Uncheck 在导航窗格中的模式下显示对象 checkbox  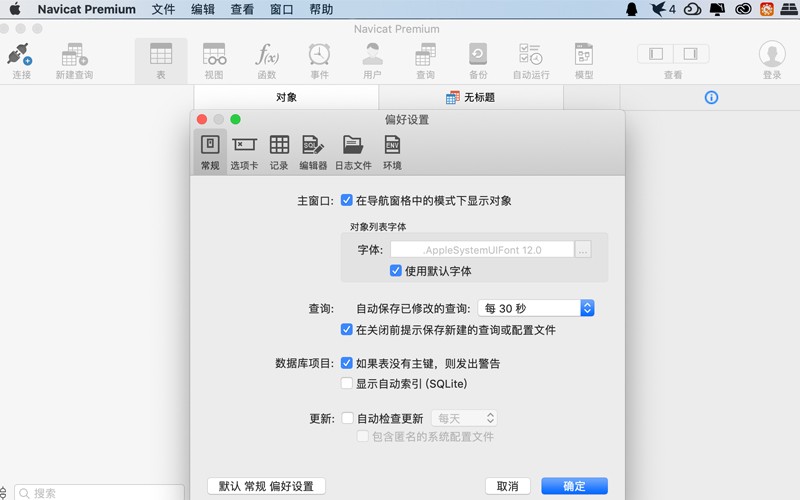click(x=346, y=200)
